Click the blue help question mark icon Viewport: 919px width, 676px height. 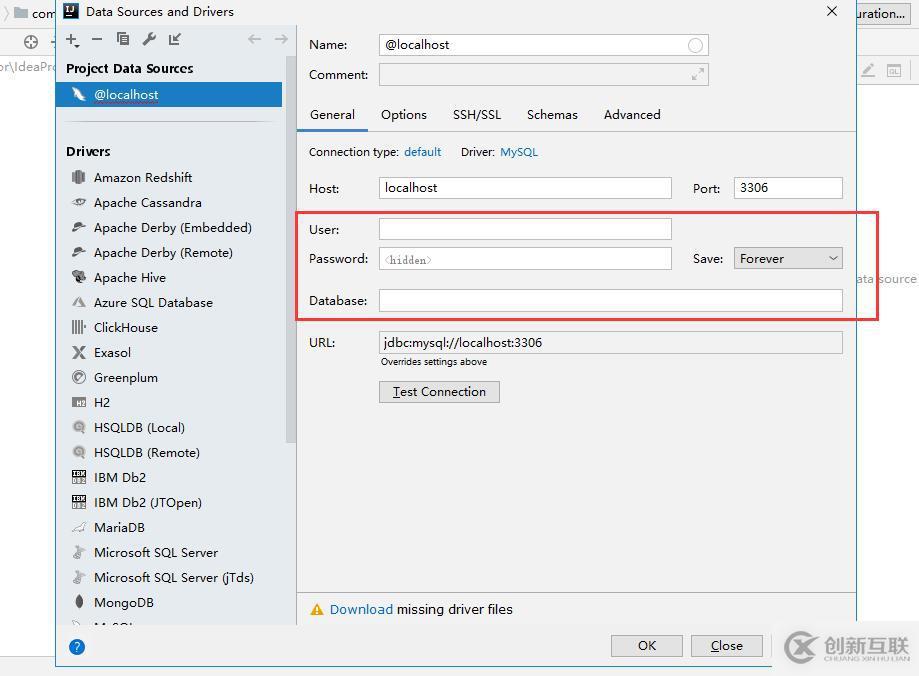pos(77,646)
